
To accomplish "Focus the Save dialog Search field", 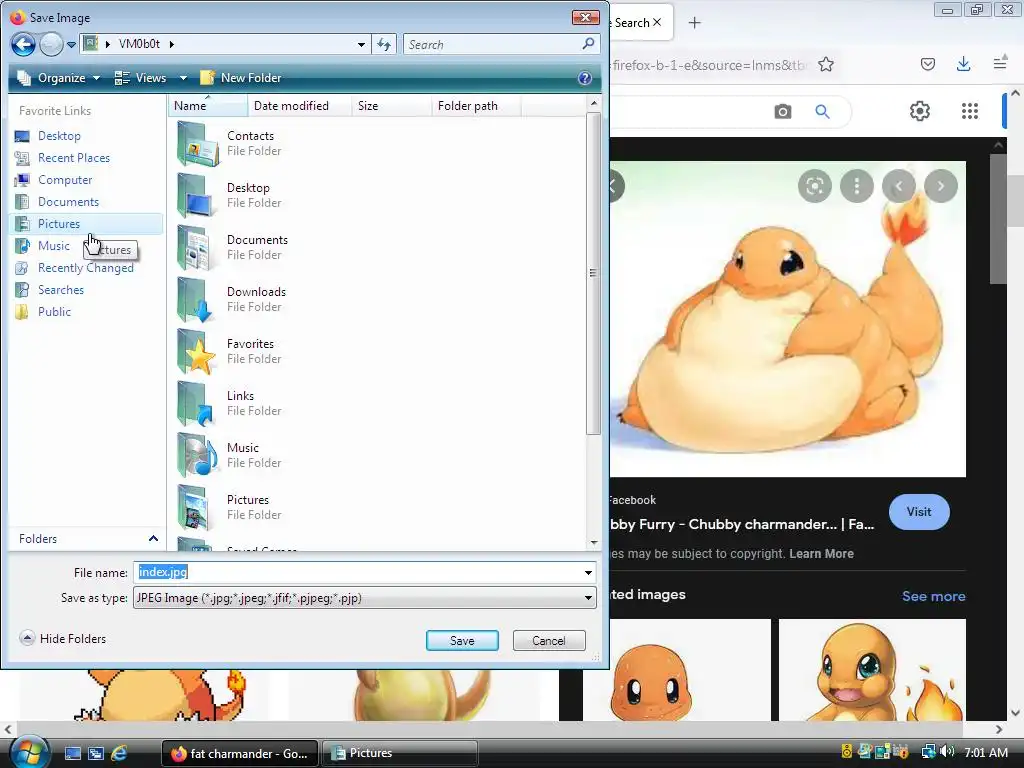I will 492,44.
